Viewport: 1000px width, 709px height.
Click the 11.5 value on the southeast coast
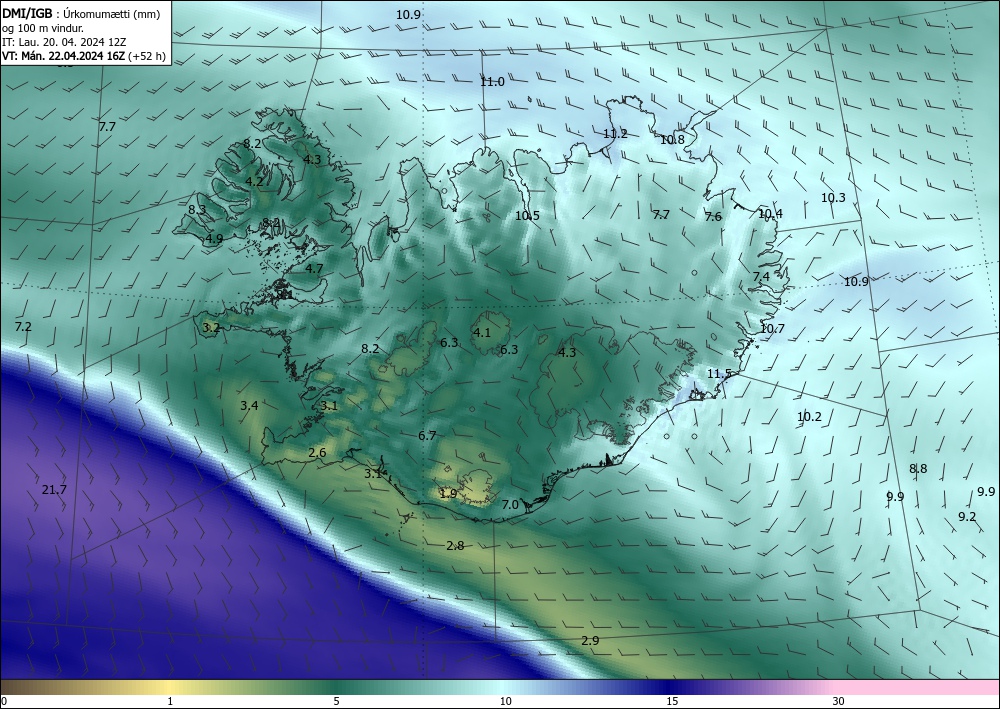(719, 374)
